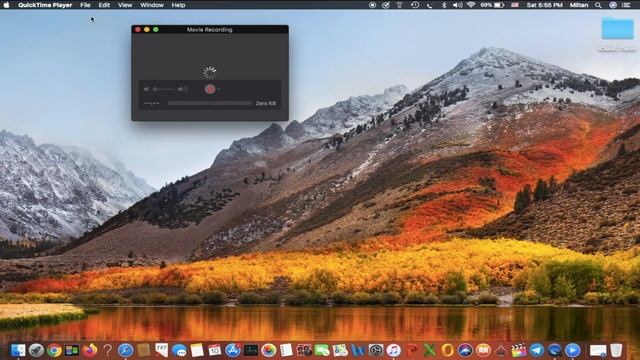
Task: Adjust the volume slider in Movie Recording window
Action: [x=164, y=89]
